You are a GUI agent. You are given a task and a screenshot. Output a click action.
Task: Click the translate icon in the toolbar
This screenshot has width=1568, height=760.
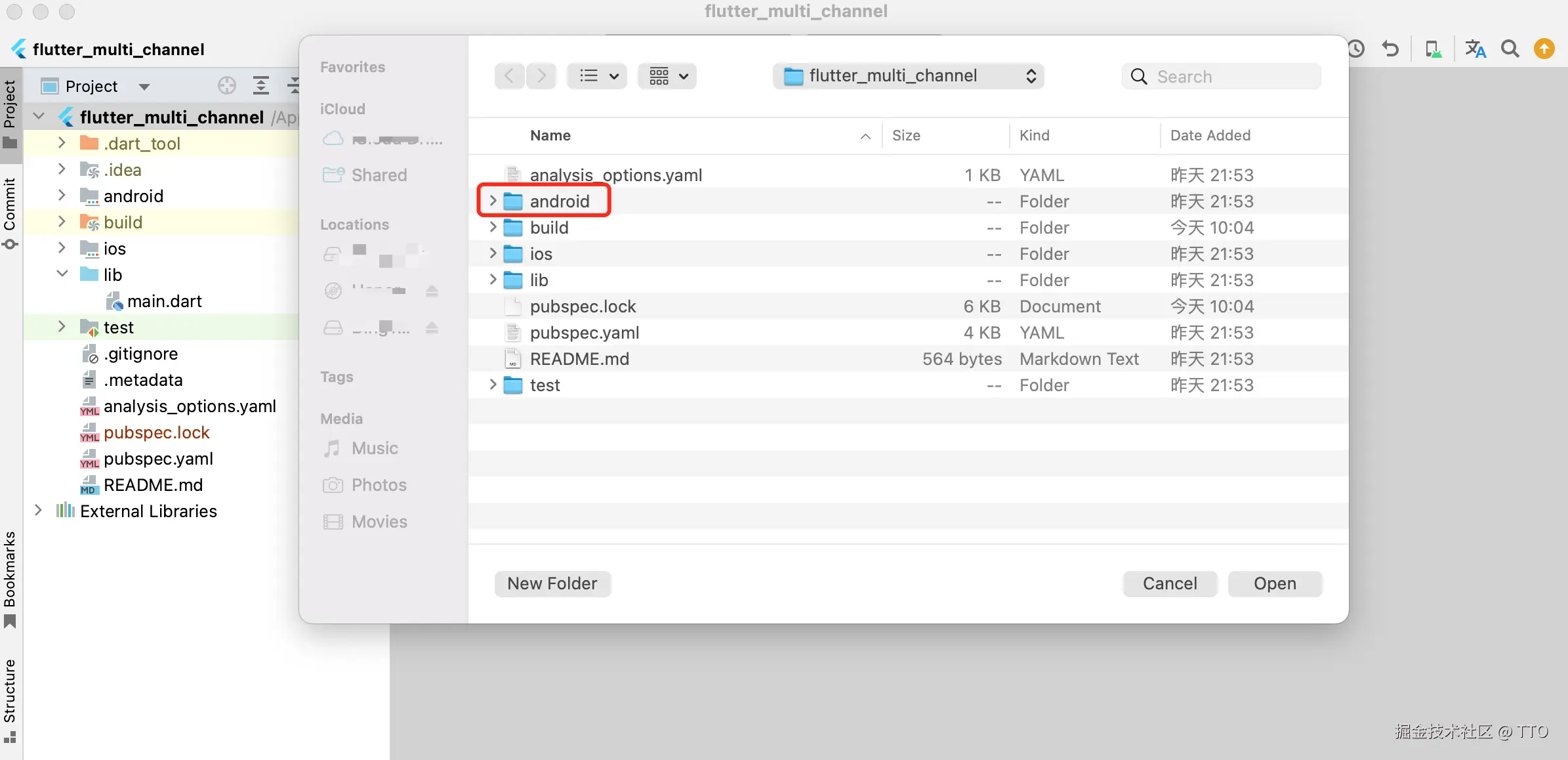(x=1475, y=49)
